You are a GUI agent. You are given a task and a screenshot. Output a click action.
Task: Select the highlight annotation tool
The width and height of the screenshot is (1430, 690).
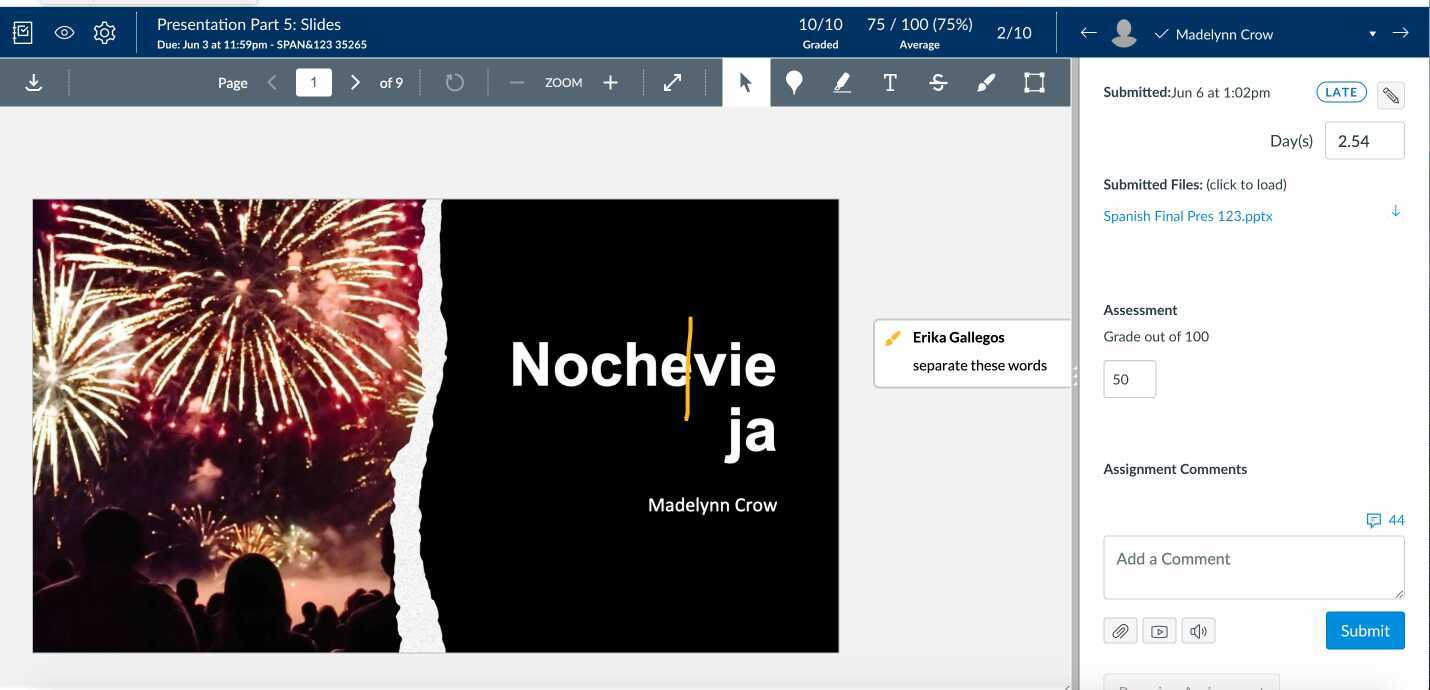[x=842, y=82]
